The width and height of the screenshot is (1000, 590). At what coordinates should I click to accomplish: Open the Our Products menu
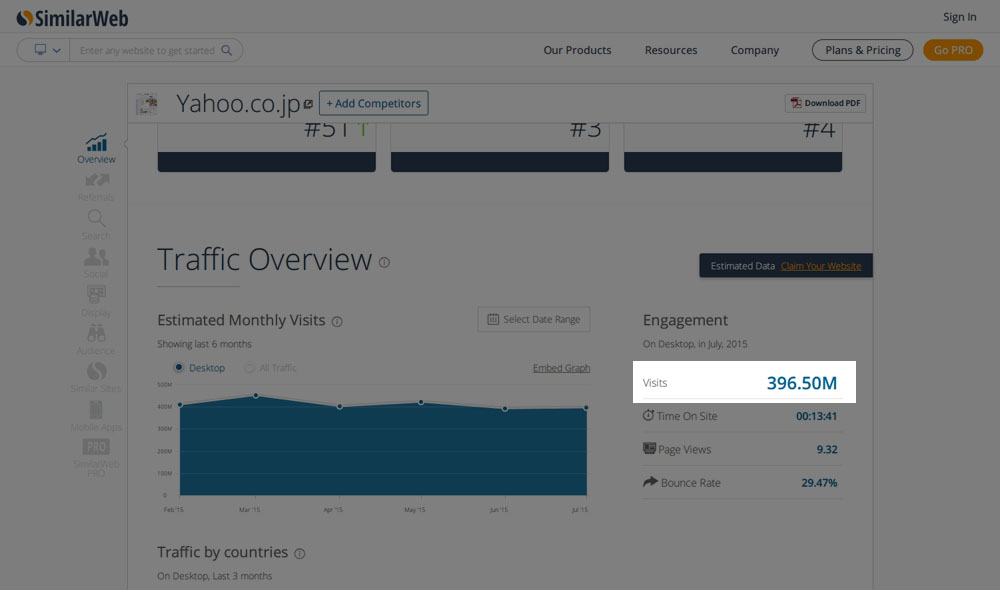point(577,50)
